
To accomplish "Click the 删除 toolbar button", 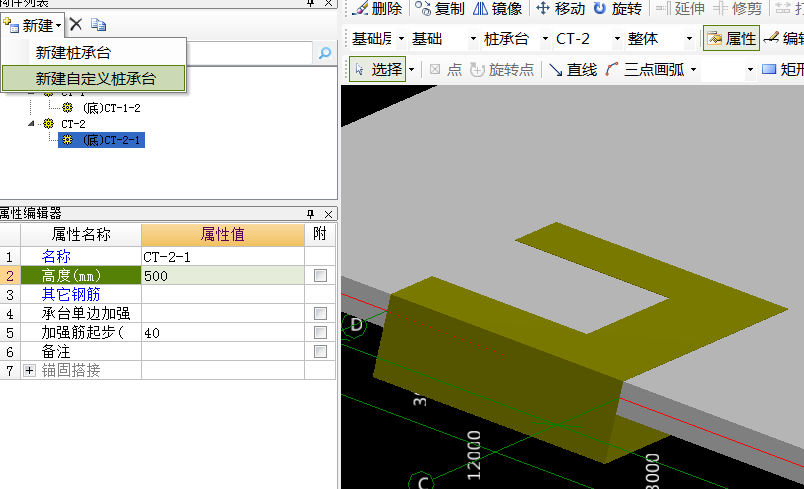I will pyautogui.click(x=377, y=8).
